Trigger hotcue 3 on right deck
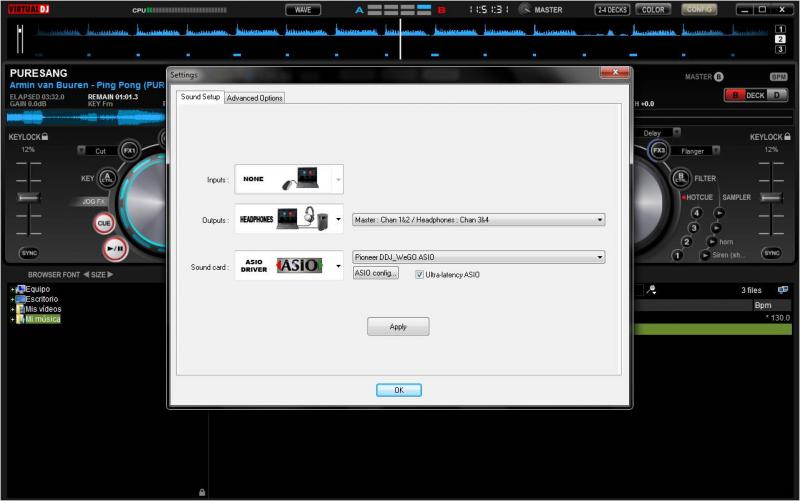The height and width of the screenshot is (501, 800). (693, 228)
